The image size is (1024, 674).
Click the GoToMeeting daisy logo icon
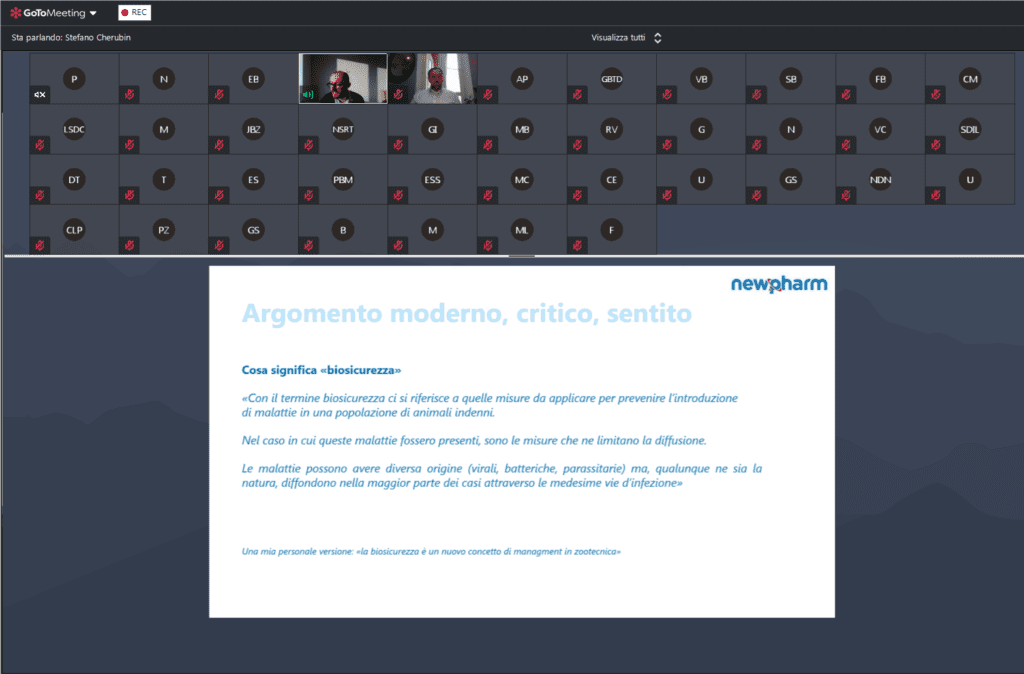pyautogui.click(x=16, y=13)
